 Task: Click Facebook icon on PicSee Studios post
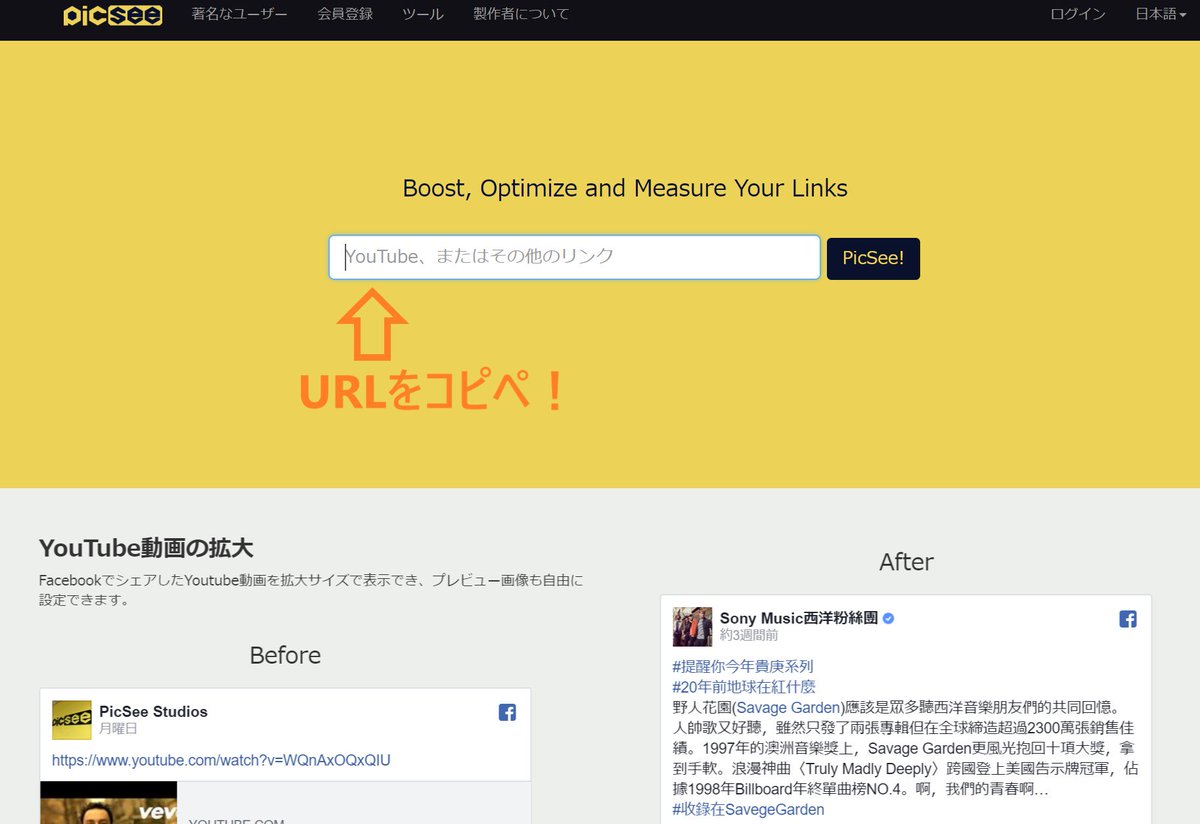coord(507,712)
